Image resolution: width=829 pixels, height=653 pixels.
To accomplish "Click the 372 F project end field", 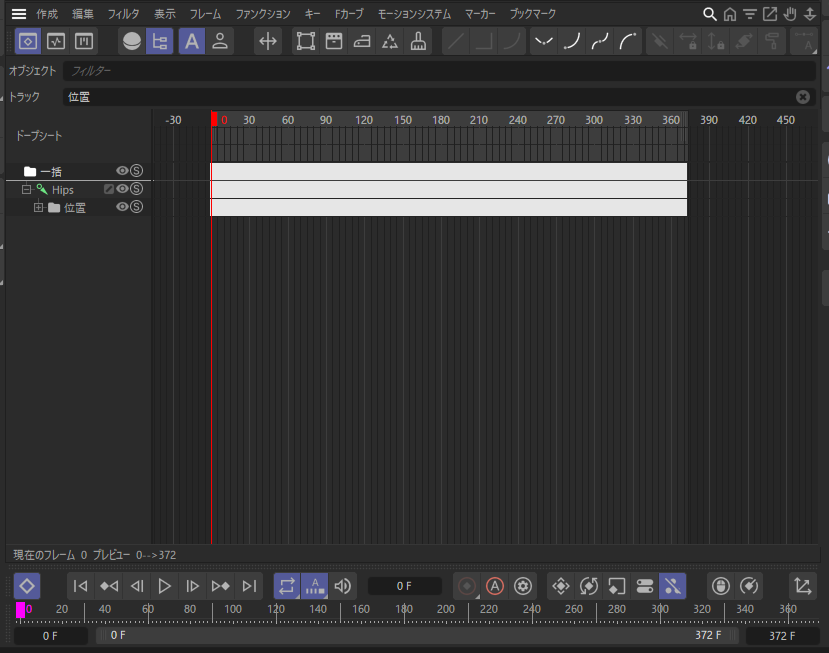I will [782, 636].
